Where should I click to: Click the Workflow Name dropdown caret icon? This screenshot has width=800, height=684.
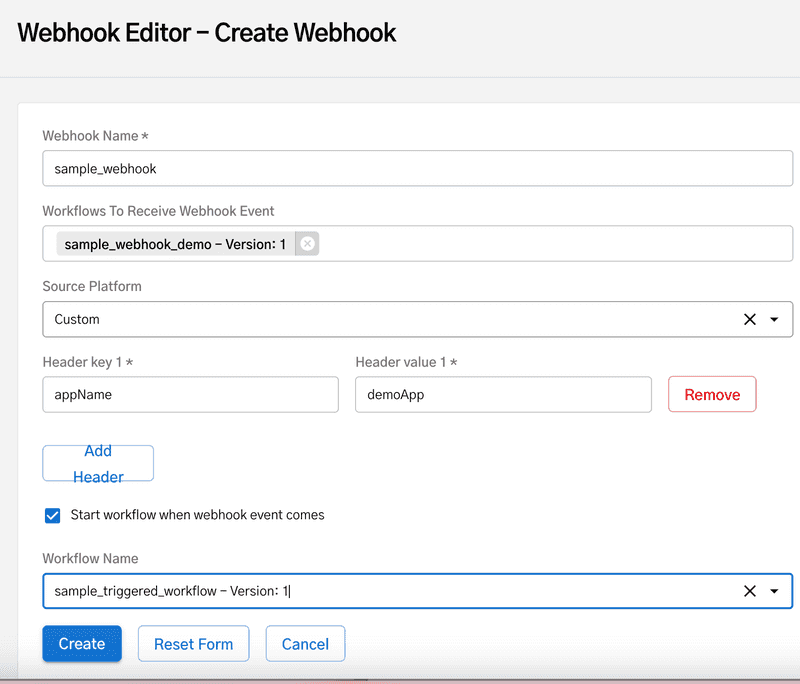(775, 591)
